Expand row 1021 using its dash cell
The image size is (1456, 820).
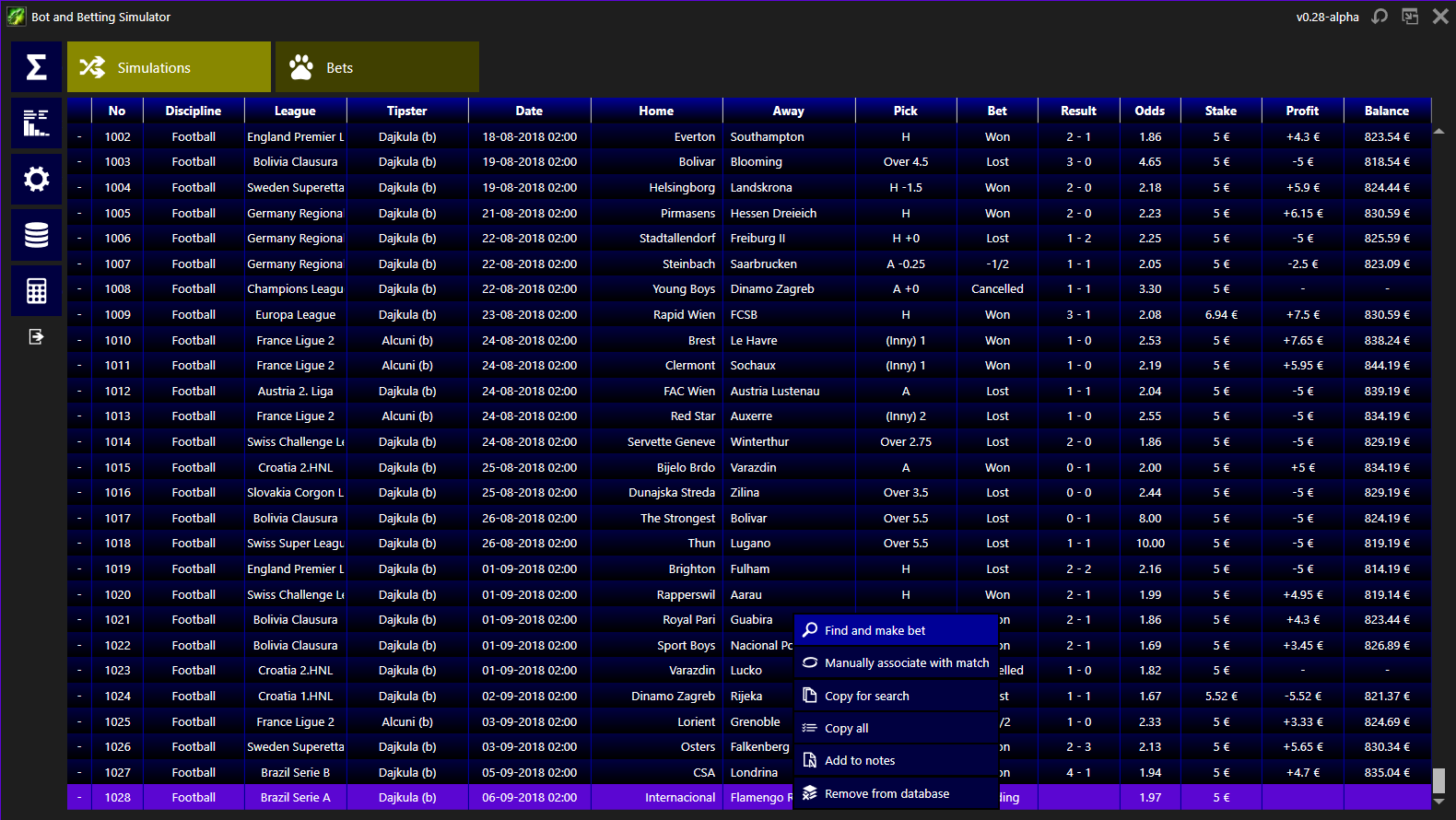(x=79, y=619)
